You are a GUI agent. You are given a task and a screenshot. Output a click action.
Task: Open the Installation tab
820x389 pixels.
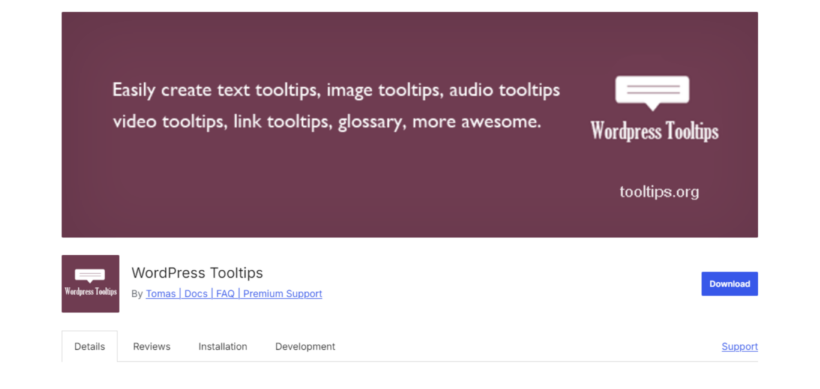(x=223, y=347)
